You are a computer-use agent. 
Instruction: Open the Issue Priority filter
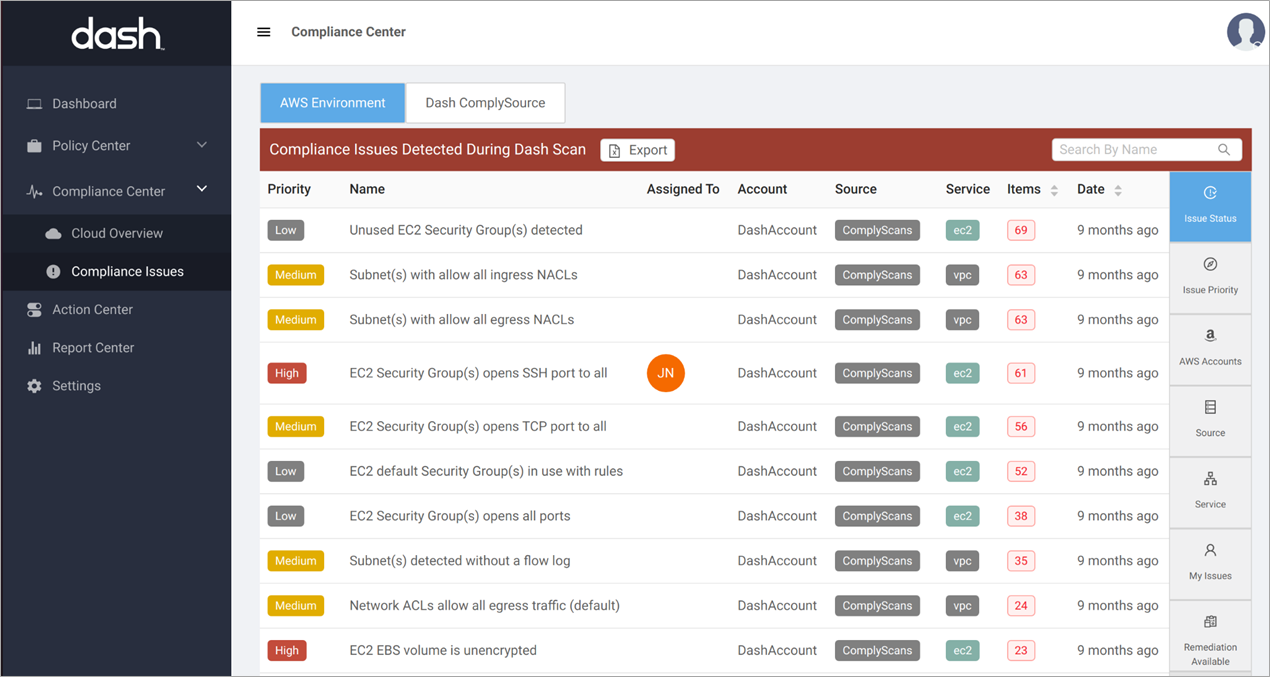pos(1210,278)
